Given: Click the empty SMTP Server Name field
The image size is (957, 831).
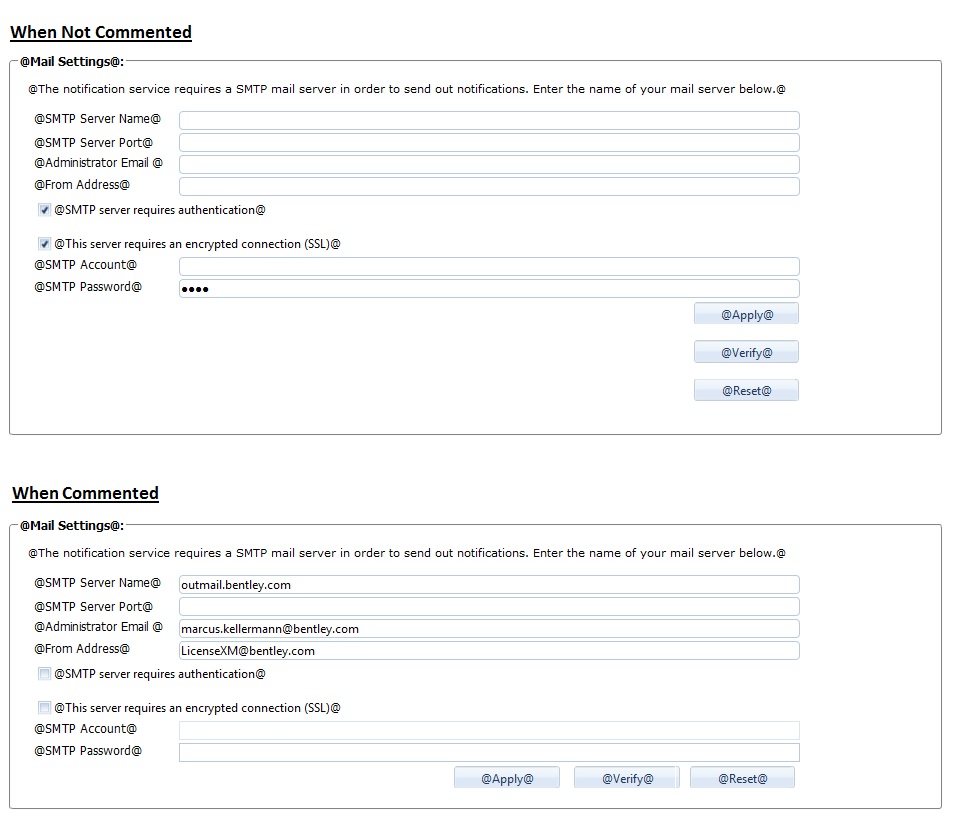Looking at the screenshot, I should coord(489,120).
